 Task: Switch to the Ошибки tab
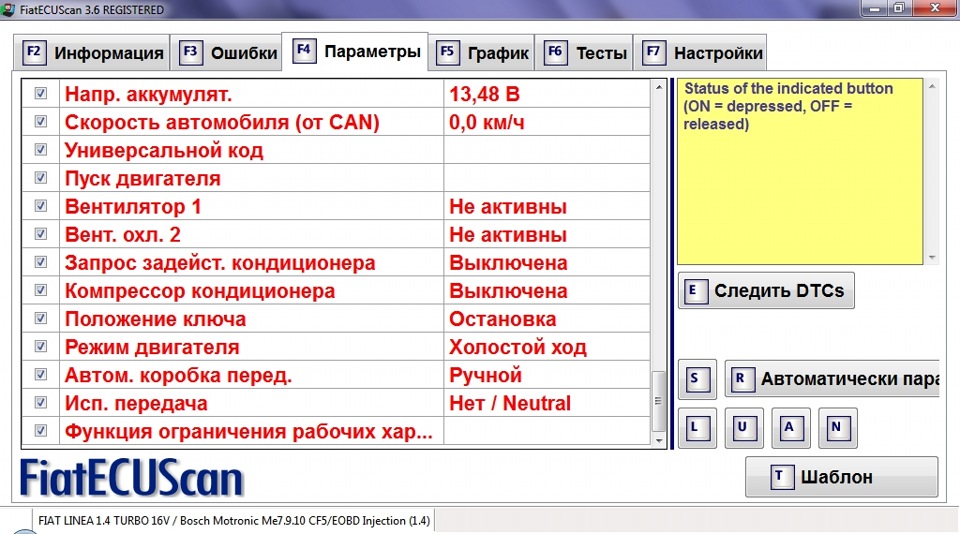228,53
